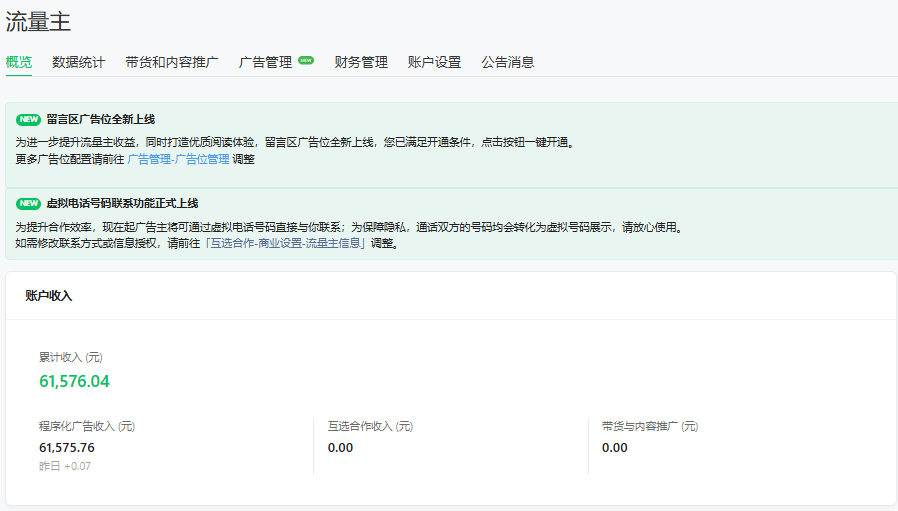Click the NEW badge beside 广告管理

[x=306, y=60]
